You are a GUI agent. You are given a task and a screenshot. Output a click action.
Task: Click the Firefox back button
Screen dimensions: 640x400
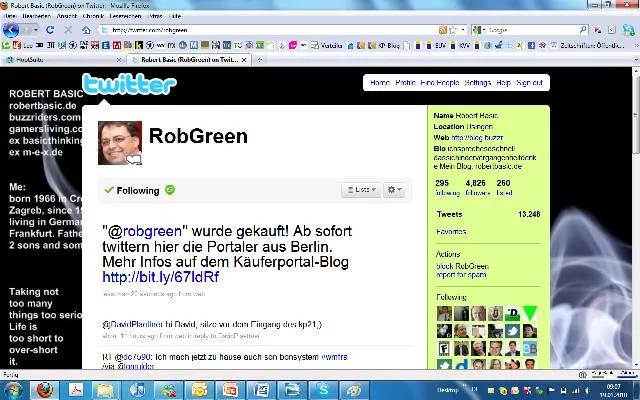tap(11, 30)
